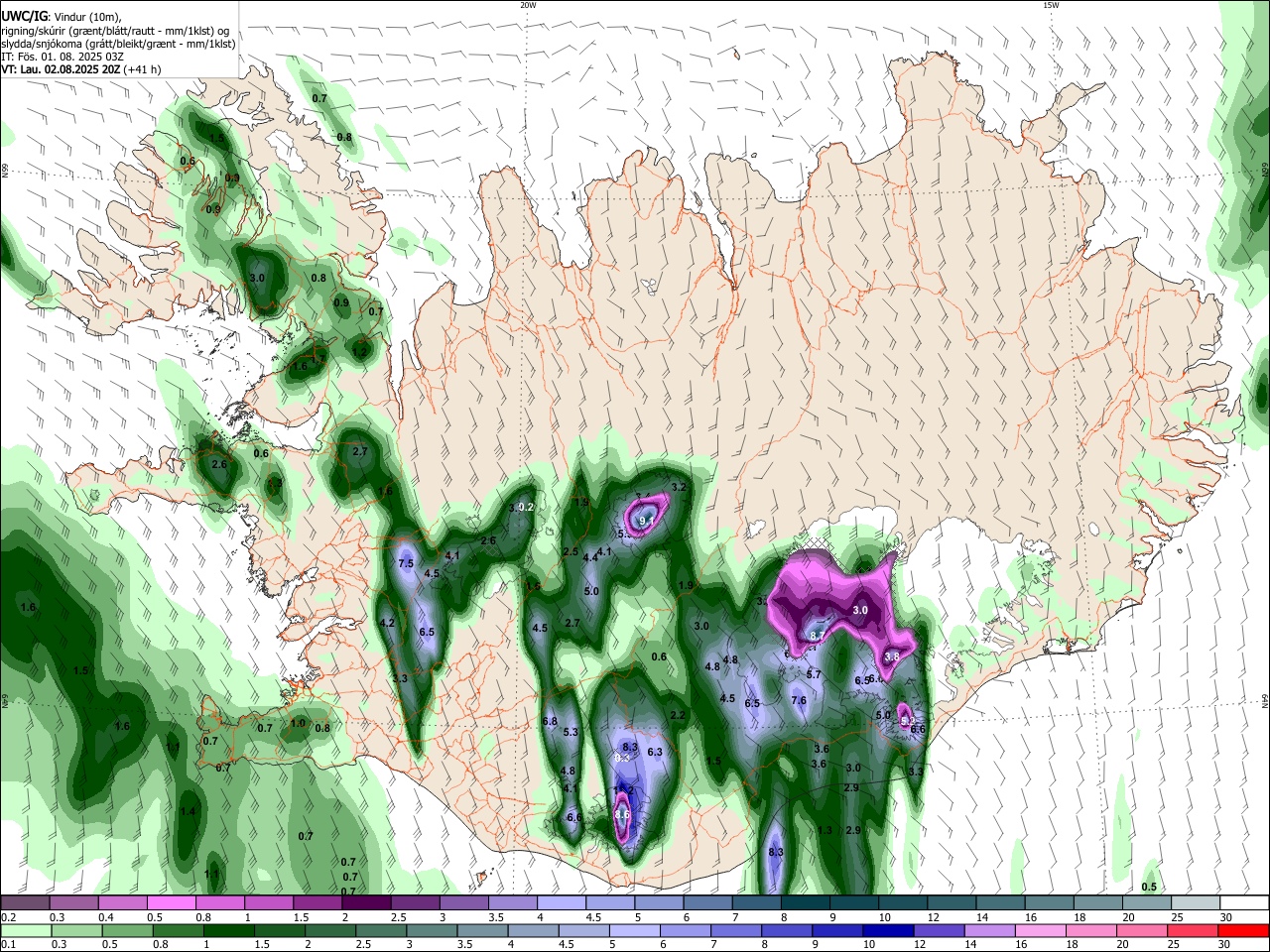Select the dark teal 8–9 swatch, upper legend row
The height and width of the screenshot is (952, 1270).
(x=806, y=902)
